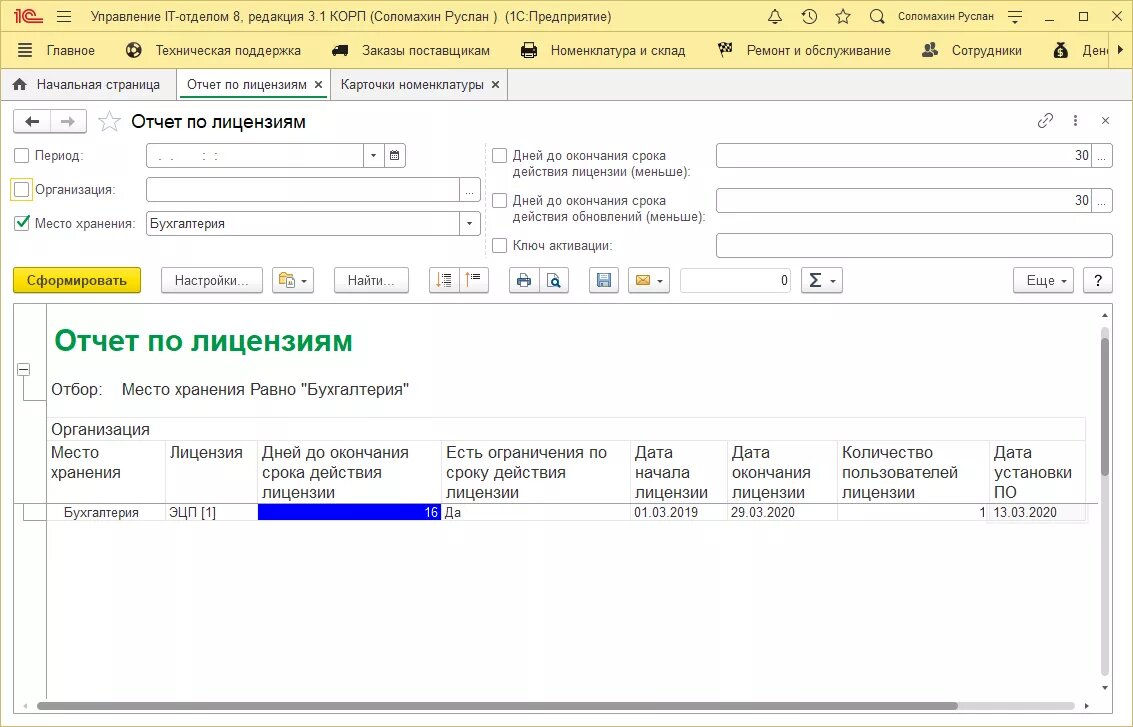Open Место хранения dropdown list
The height and width of the screenshot is (727, 1133).
[x=470, y=223]
